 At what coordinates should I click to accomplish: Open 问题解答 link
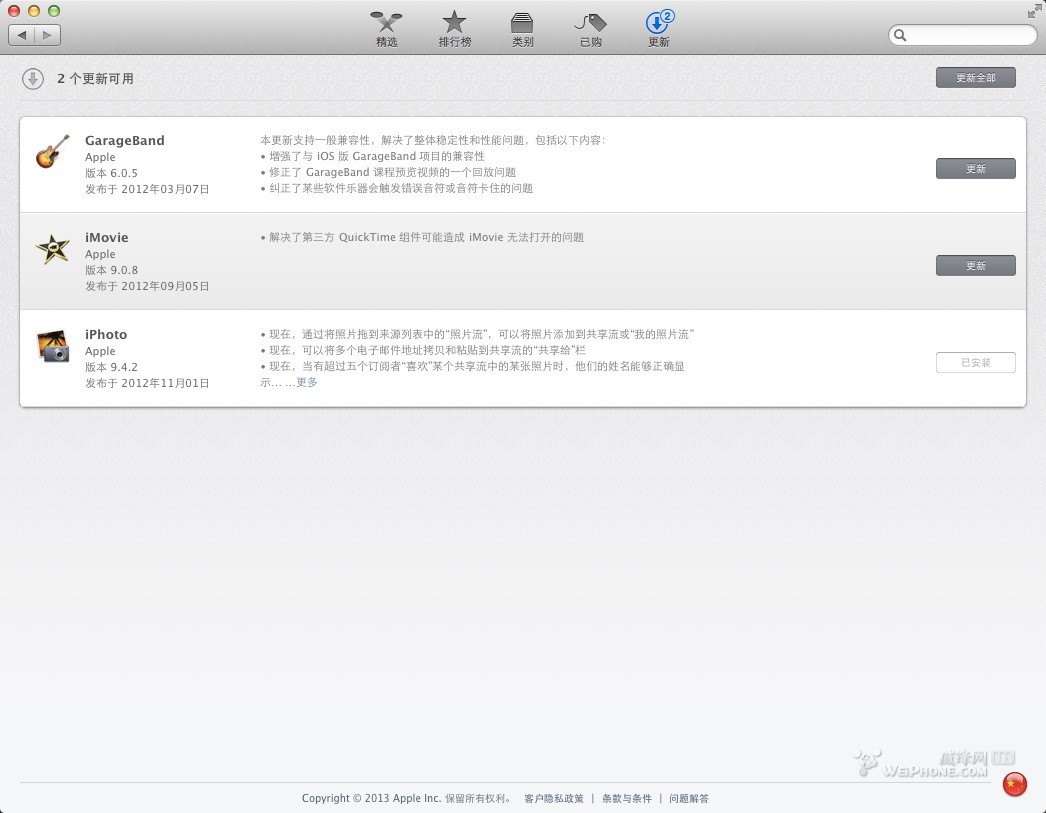point(689,798)
